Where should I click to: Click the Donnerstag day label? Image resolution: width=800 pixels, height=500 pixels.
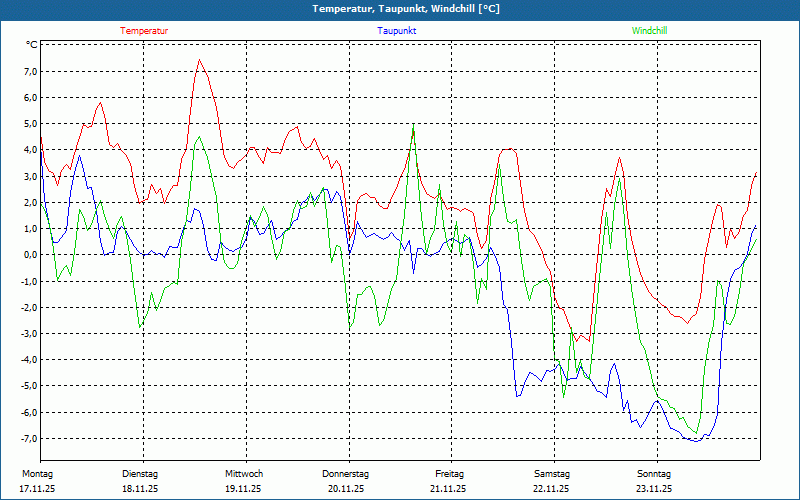346,473
